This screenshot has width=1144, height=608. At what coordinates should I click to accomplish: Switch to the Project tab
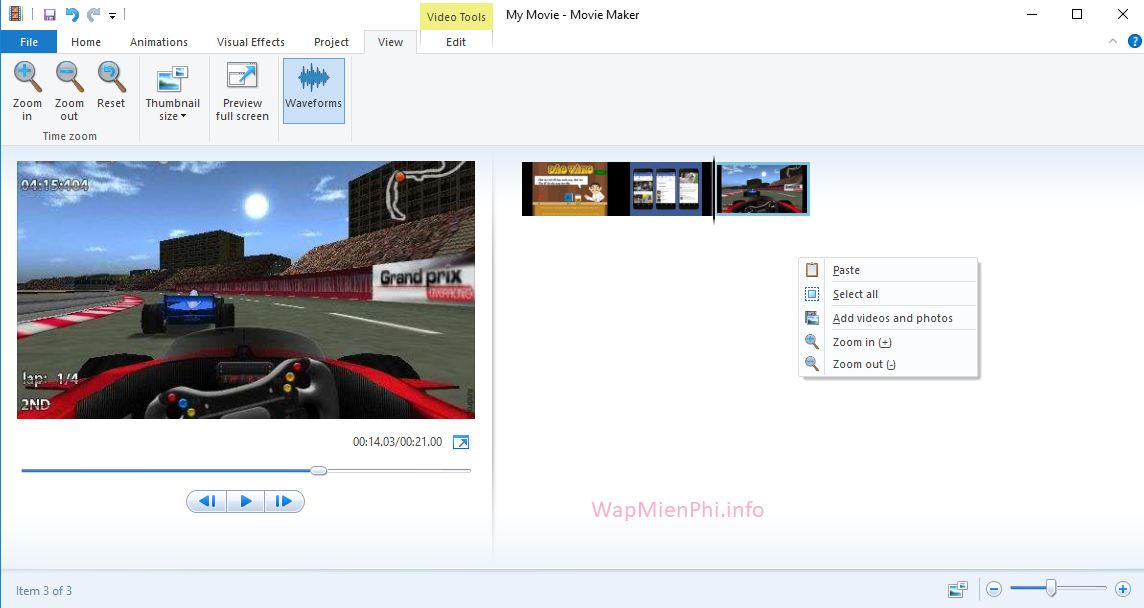[x=331, y=42]
